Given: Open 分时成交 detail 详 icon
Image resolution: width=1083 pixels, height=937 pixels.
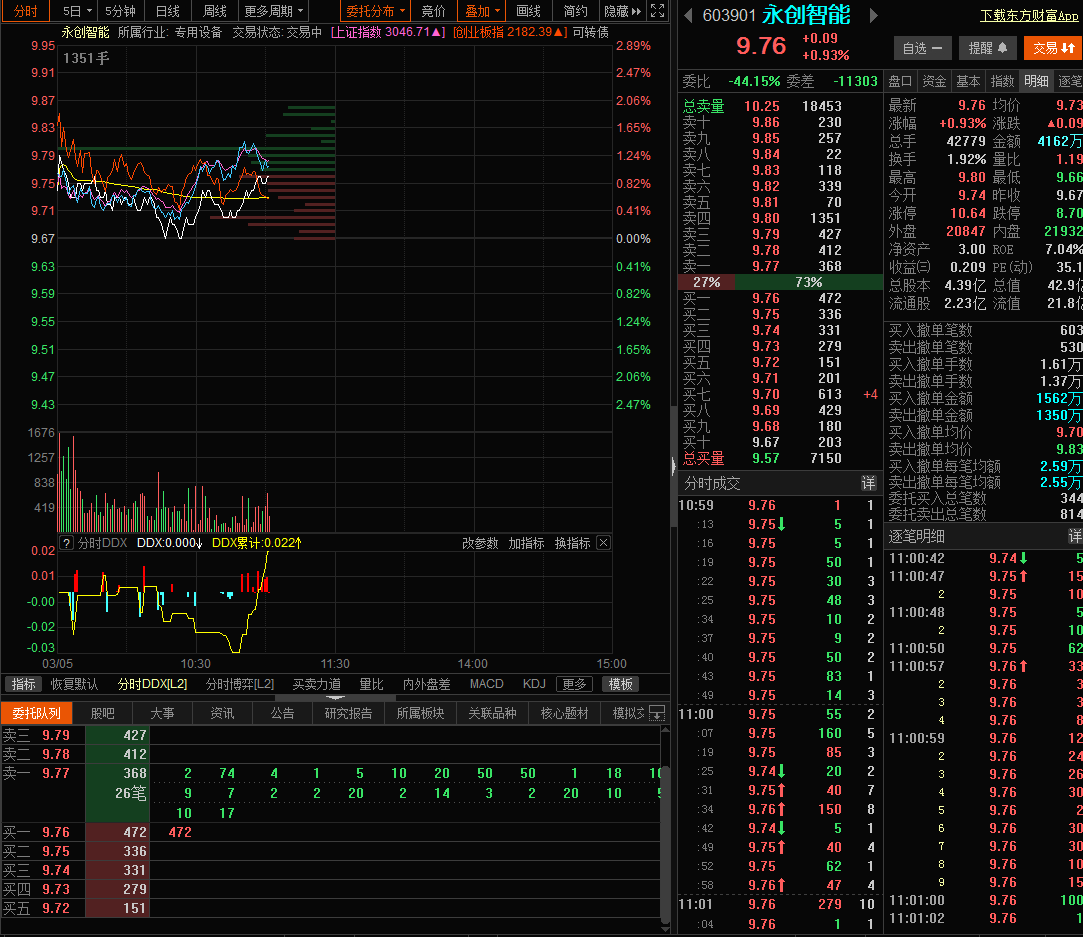Looking at the screenshot, I should [x=868, y=483].
